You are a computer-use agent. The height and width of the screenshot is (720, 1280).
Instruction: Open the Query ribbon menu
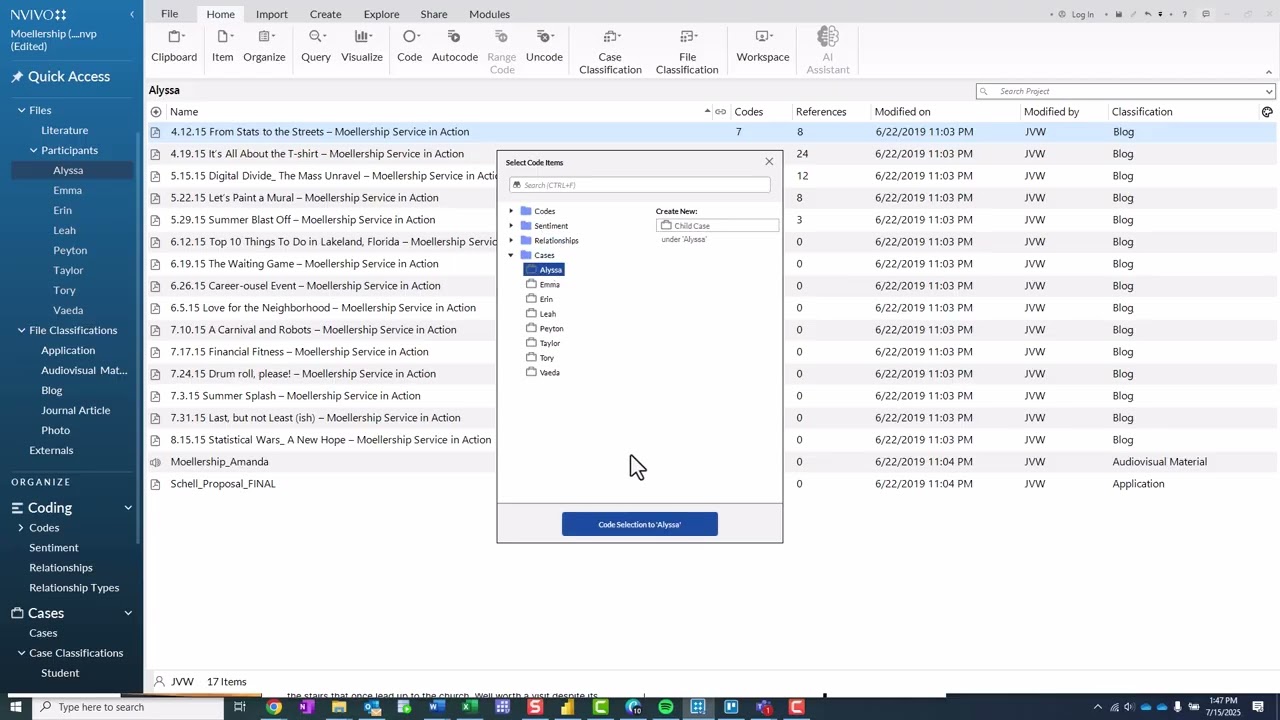click(x=316, y=47)
